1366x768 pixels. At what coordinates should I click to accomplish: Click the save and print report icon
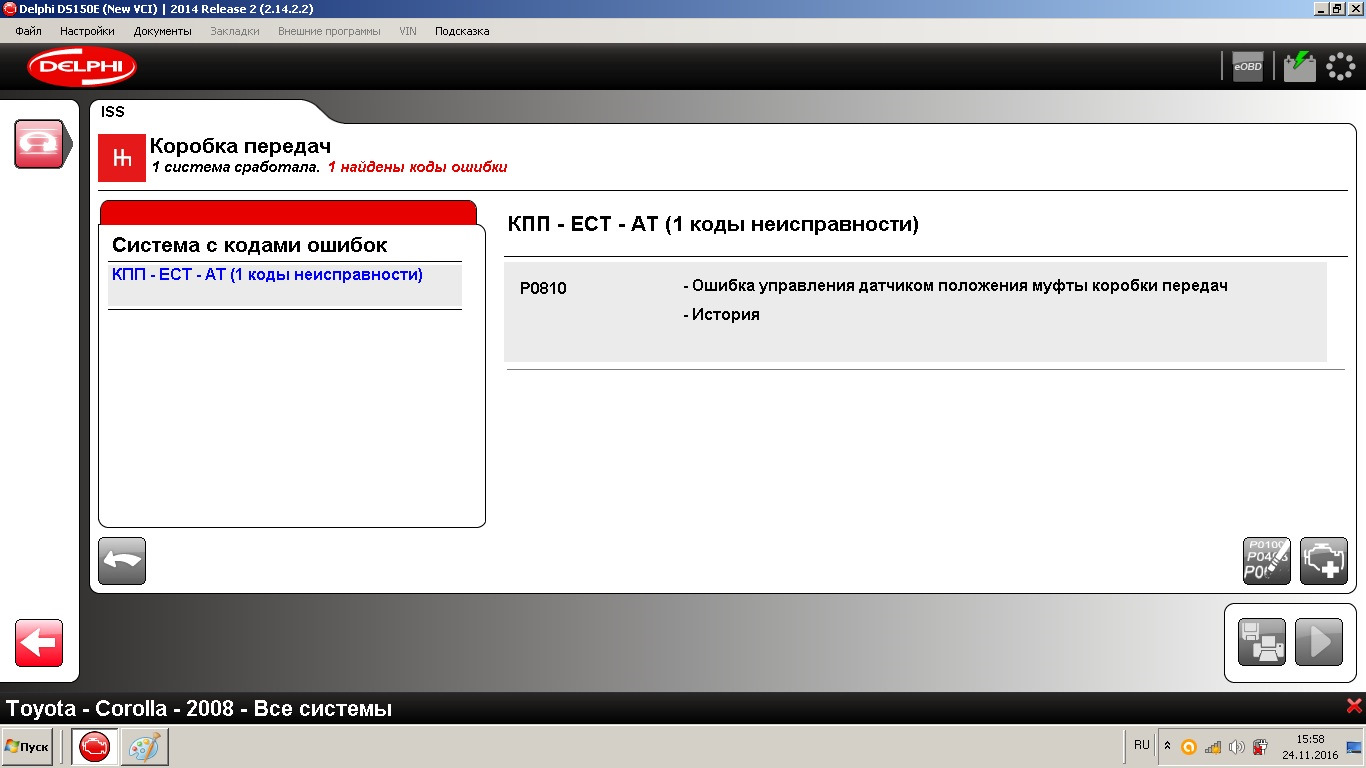click(1262, 642)
